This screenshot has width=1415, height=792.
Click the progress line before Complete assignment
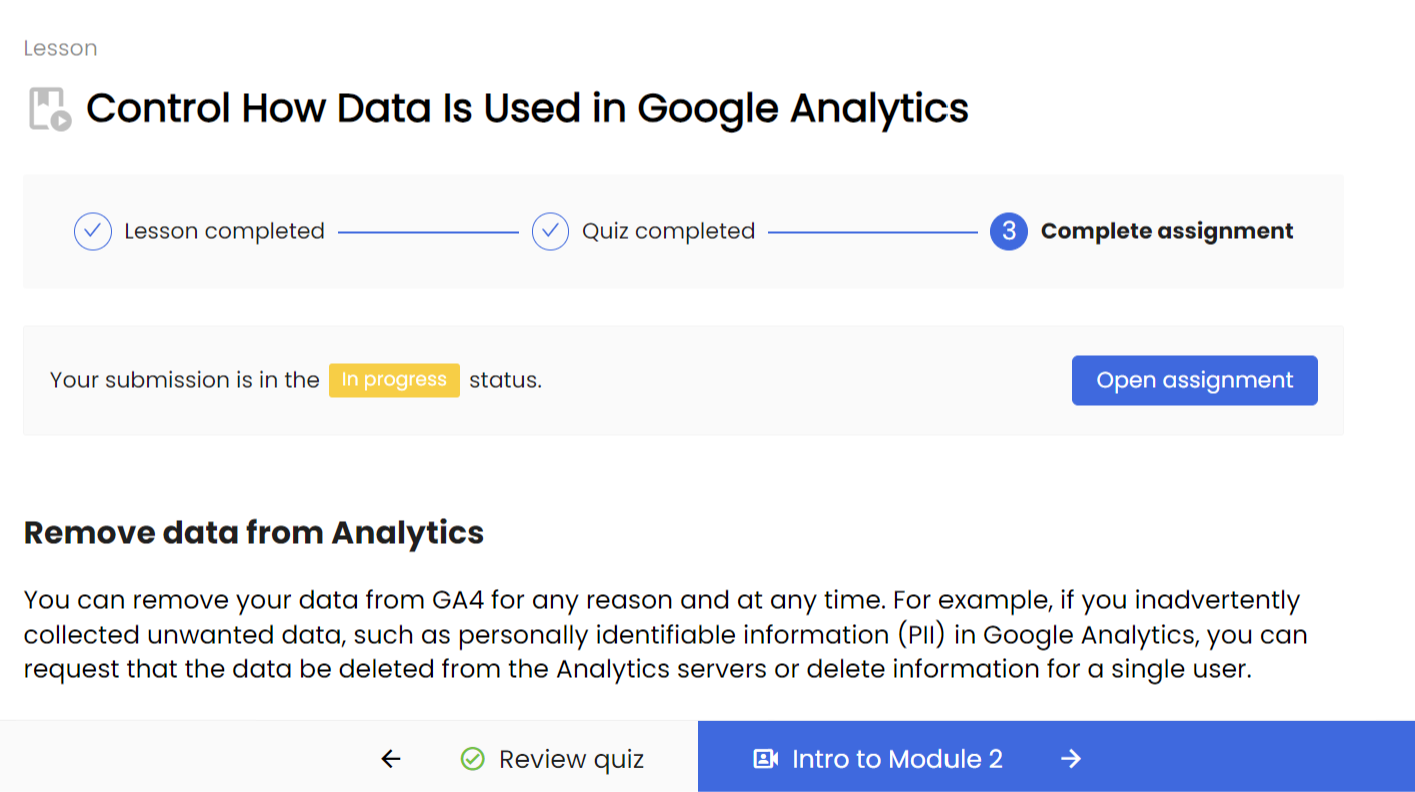[872, 232]
